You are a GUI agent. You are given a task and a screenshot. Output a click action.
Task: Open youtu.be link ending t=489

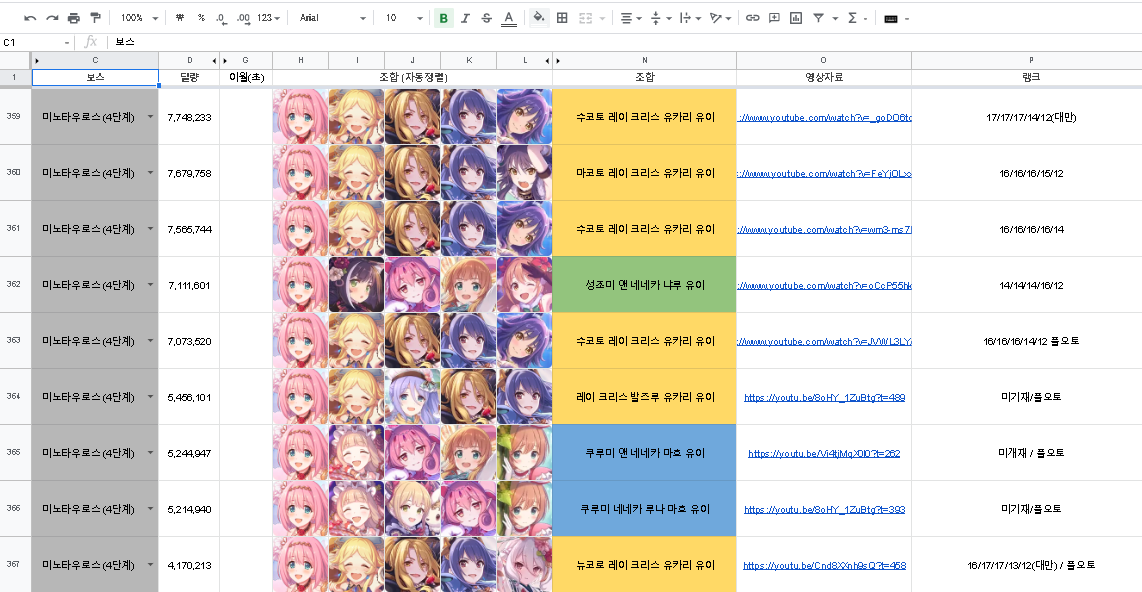pos(824,397)
